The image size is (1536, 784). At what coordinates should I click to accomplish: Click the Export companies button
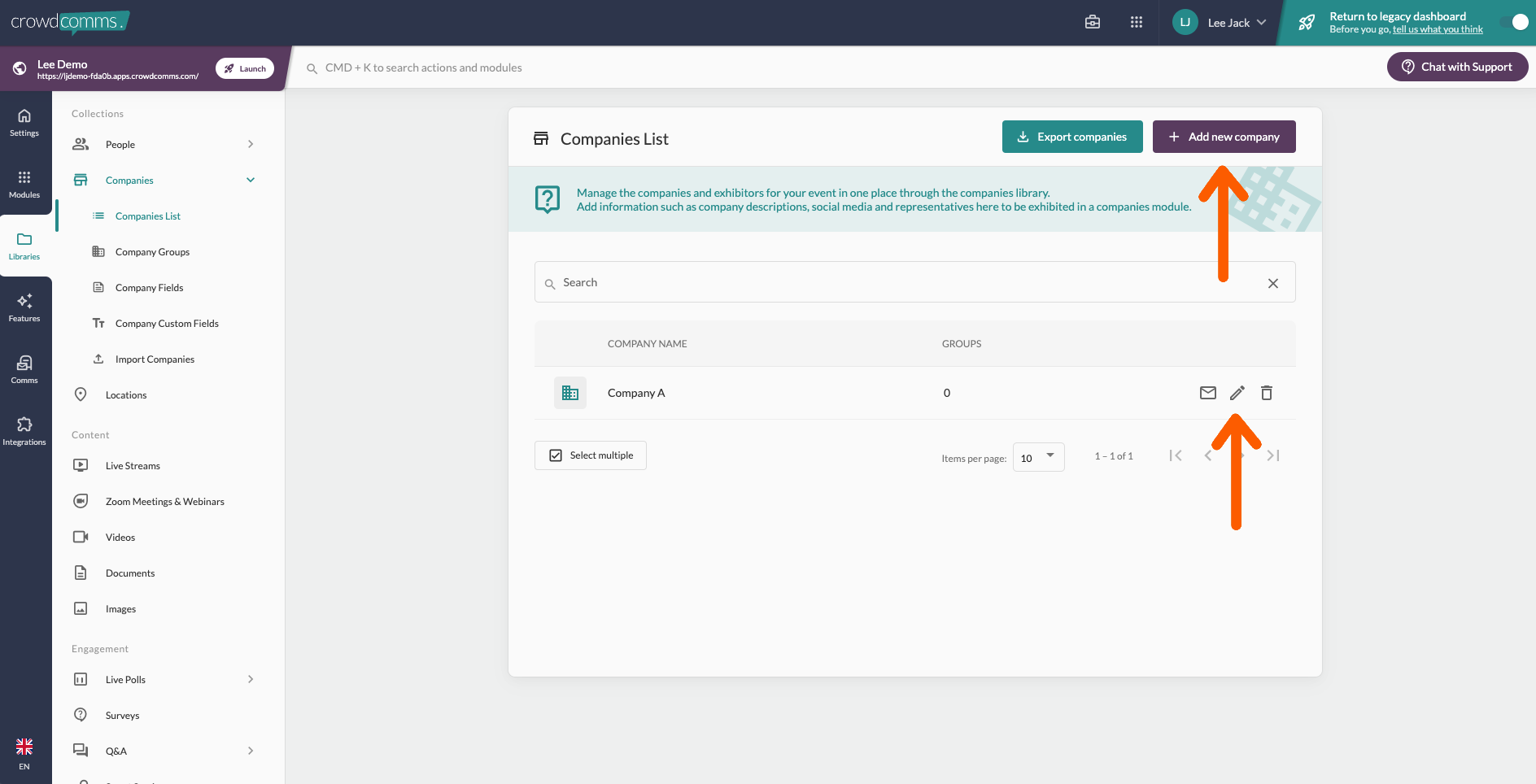pyautogui.click(x=1071, y=137)
